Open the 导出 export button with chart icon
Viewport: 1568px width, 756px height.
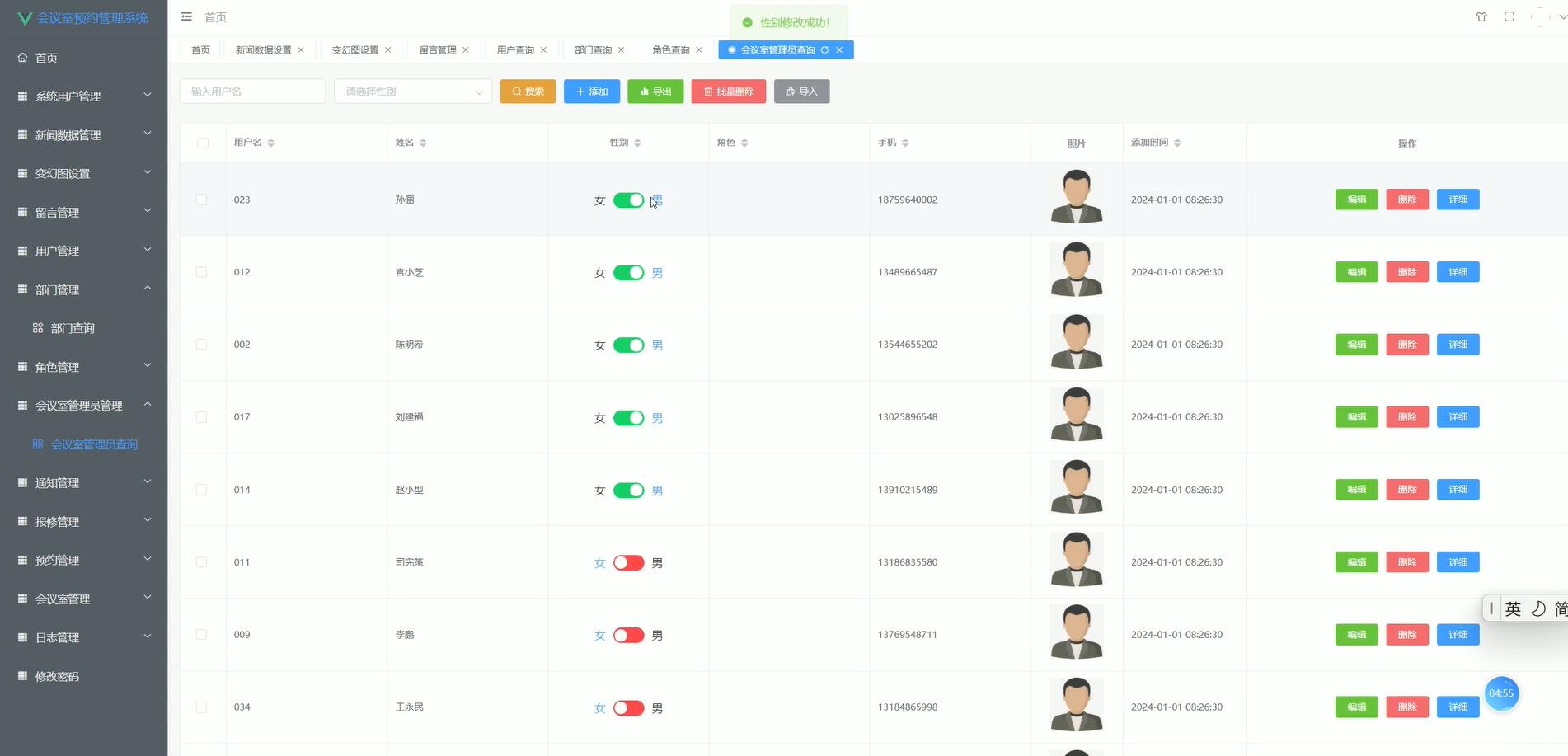[x=655, y=92]
